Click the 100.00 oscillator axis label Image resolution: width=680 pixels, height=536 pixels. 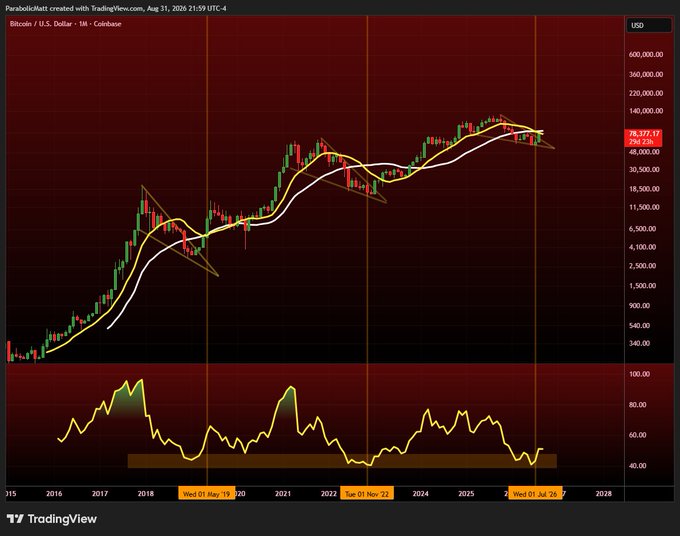(x=639, y=374)
